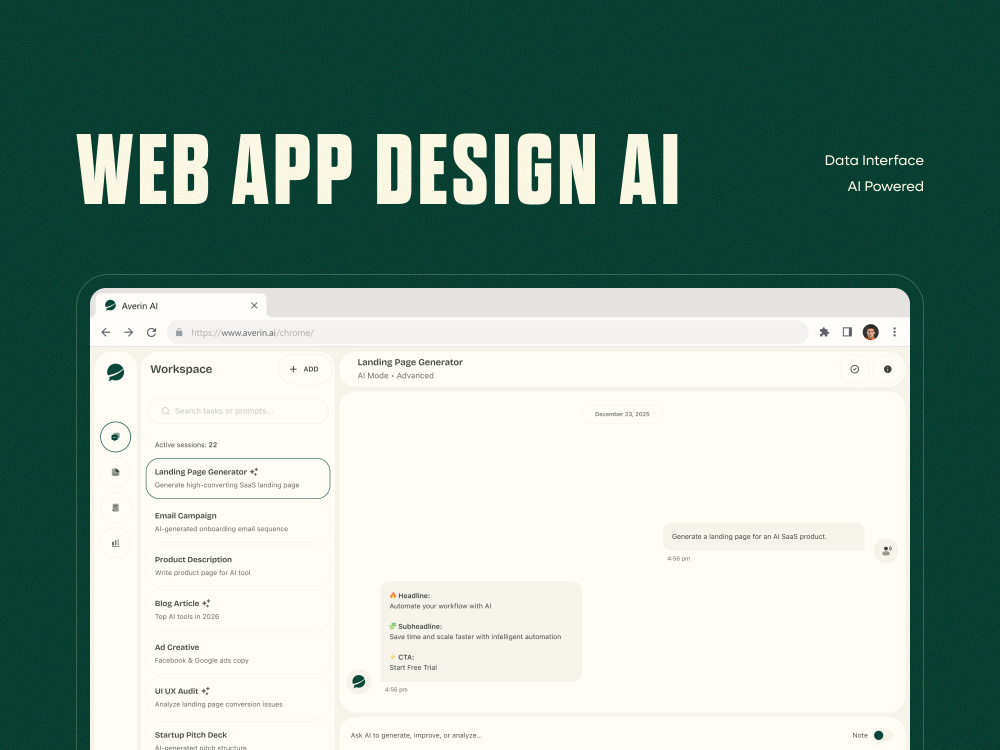1000x750 pixels.
Task: Open the documents sidebar icon
Action: click(x=115, y=472)
